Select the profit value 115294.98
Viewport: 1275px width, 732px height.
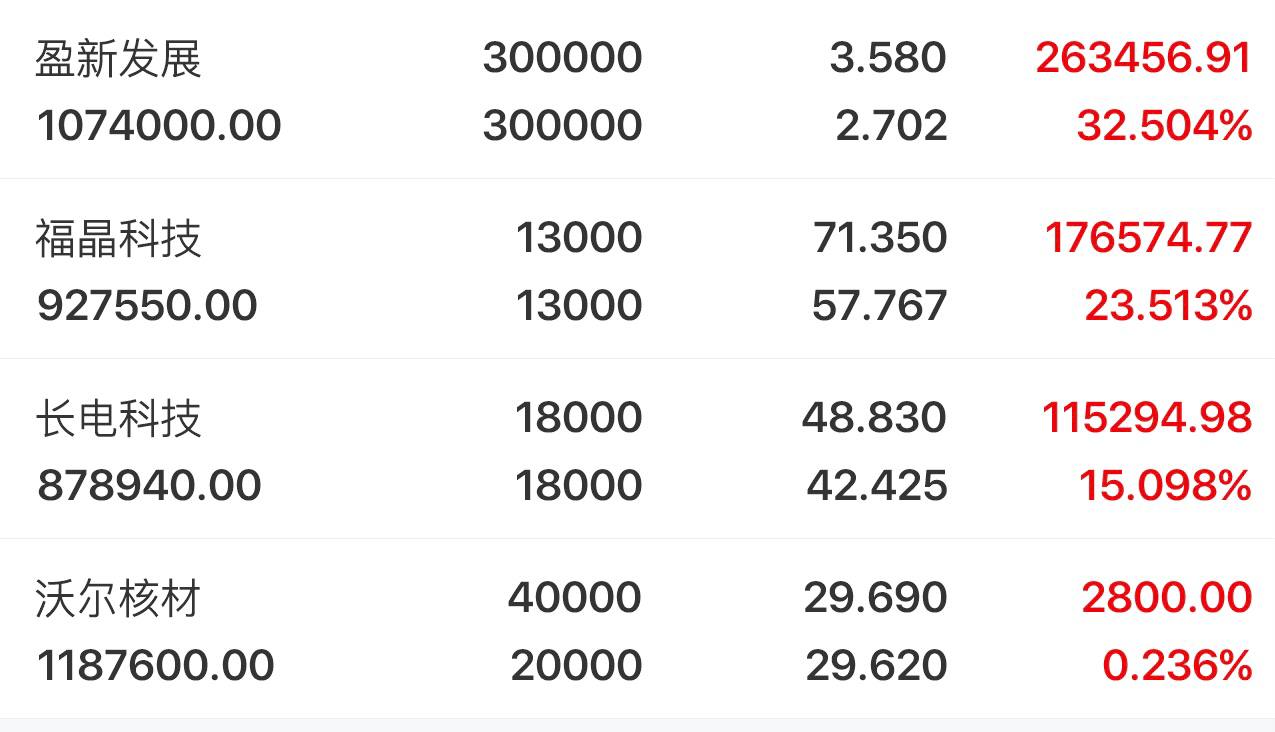1147,418
